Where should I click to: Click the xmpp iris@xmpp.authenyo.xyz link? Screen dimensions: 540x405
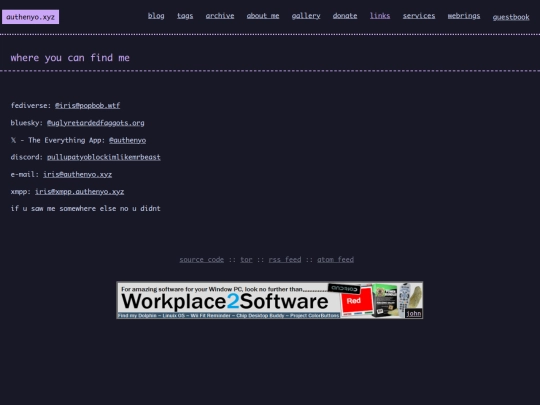pos(80,191)
